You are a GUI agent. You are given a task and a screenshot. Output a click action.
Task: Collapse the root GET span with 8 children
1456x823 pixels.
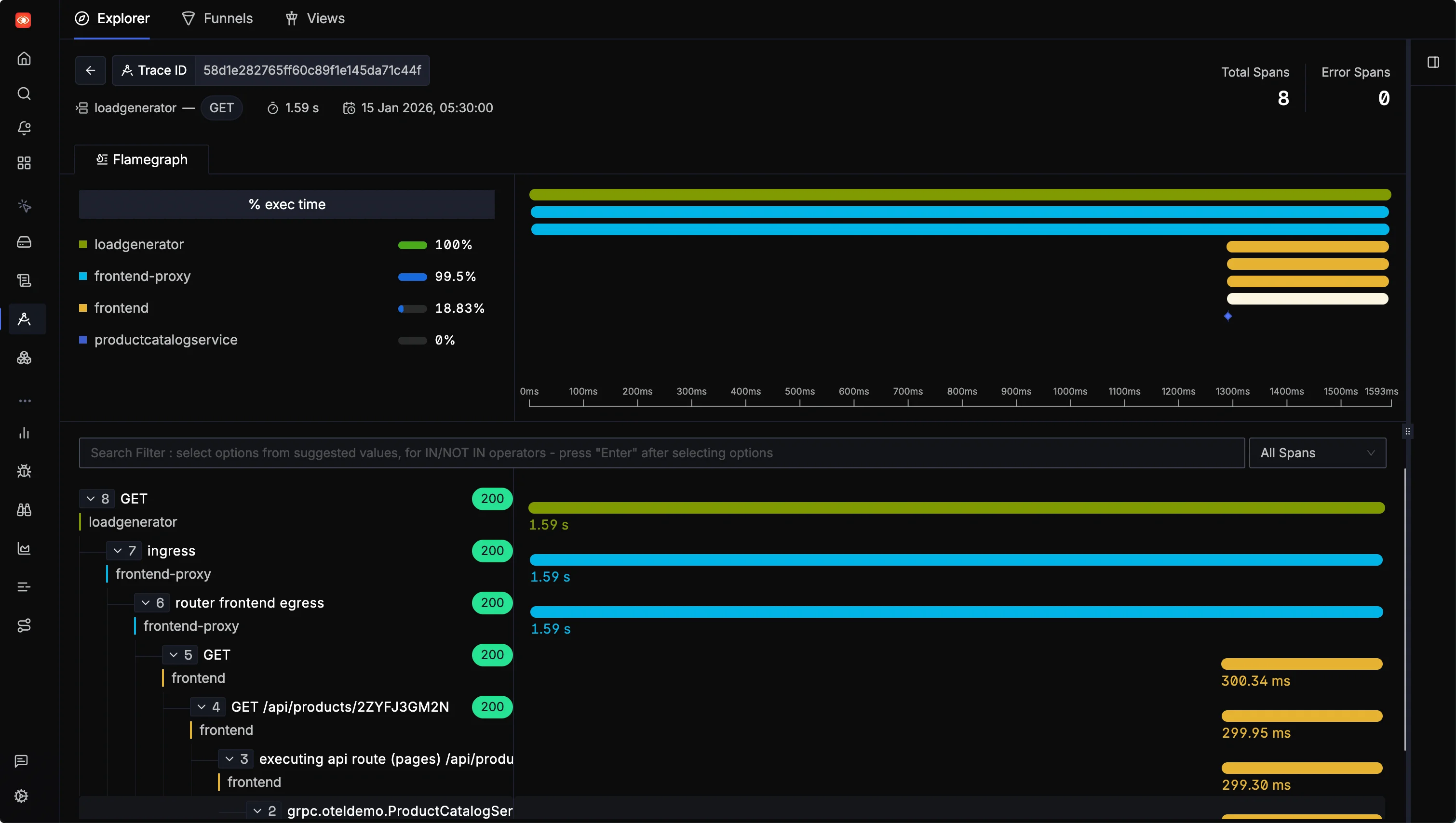pyautogui.click(x=91, y=499)
